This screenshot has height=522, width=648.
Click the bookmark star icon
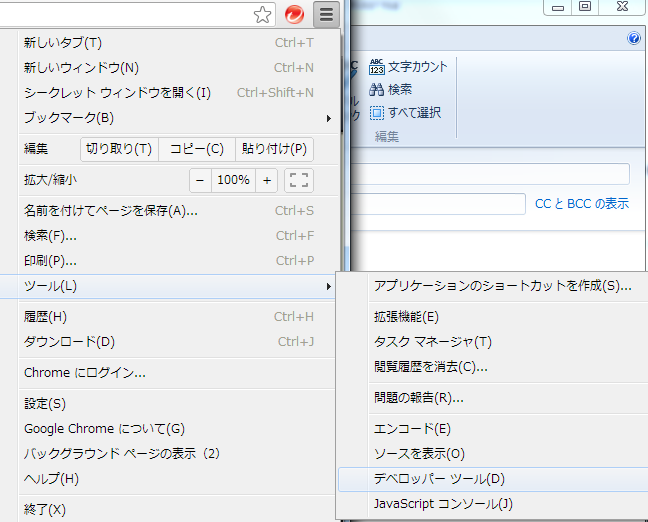(262, 15)
